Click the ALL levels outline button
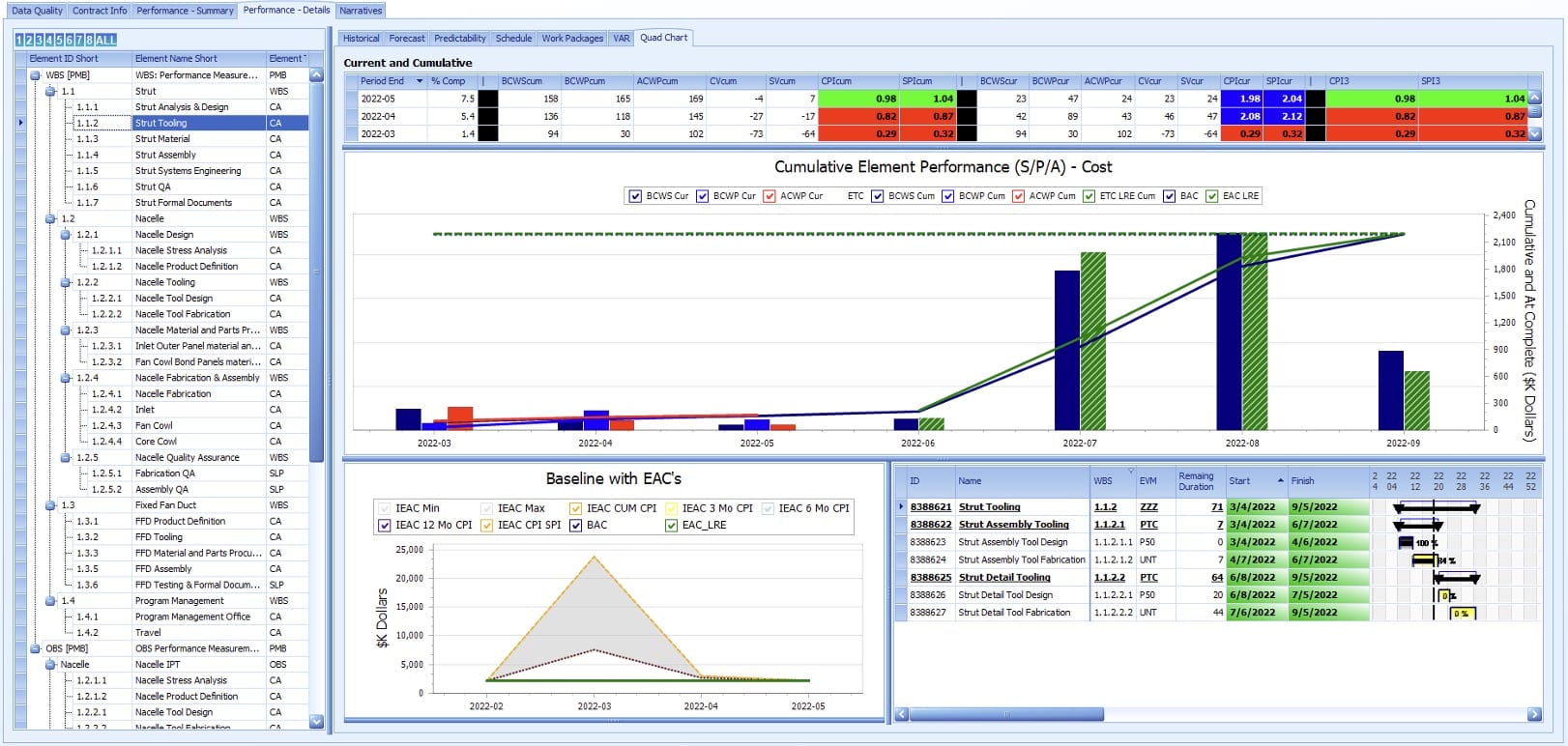Viewport: 1568px width, 746px height. click(x=106, y=40)
